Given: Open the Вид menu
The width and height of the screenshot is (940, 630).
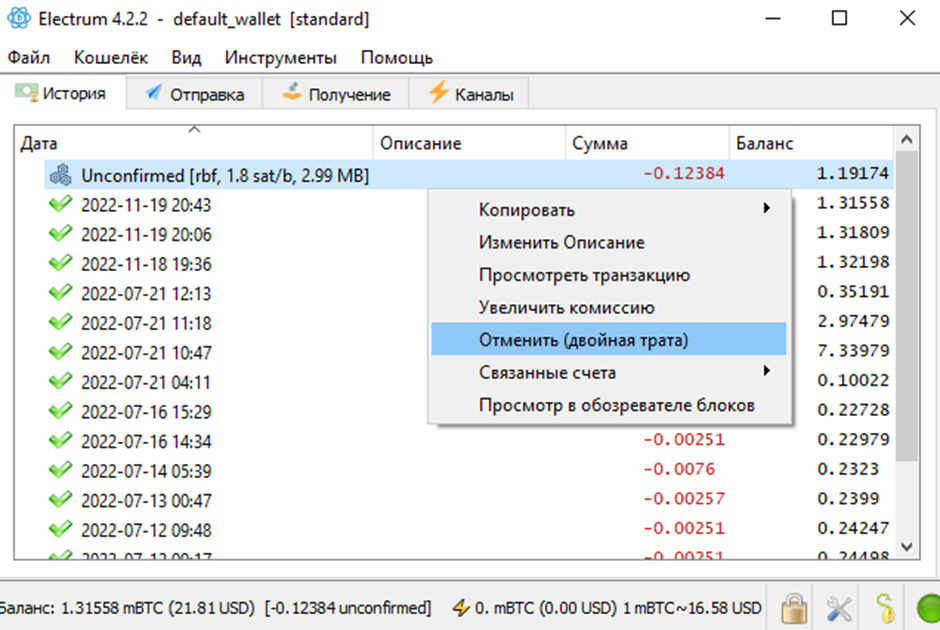Looking at the screenshot, I should pyautogui.click(x=186, y=58).
